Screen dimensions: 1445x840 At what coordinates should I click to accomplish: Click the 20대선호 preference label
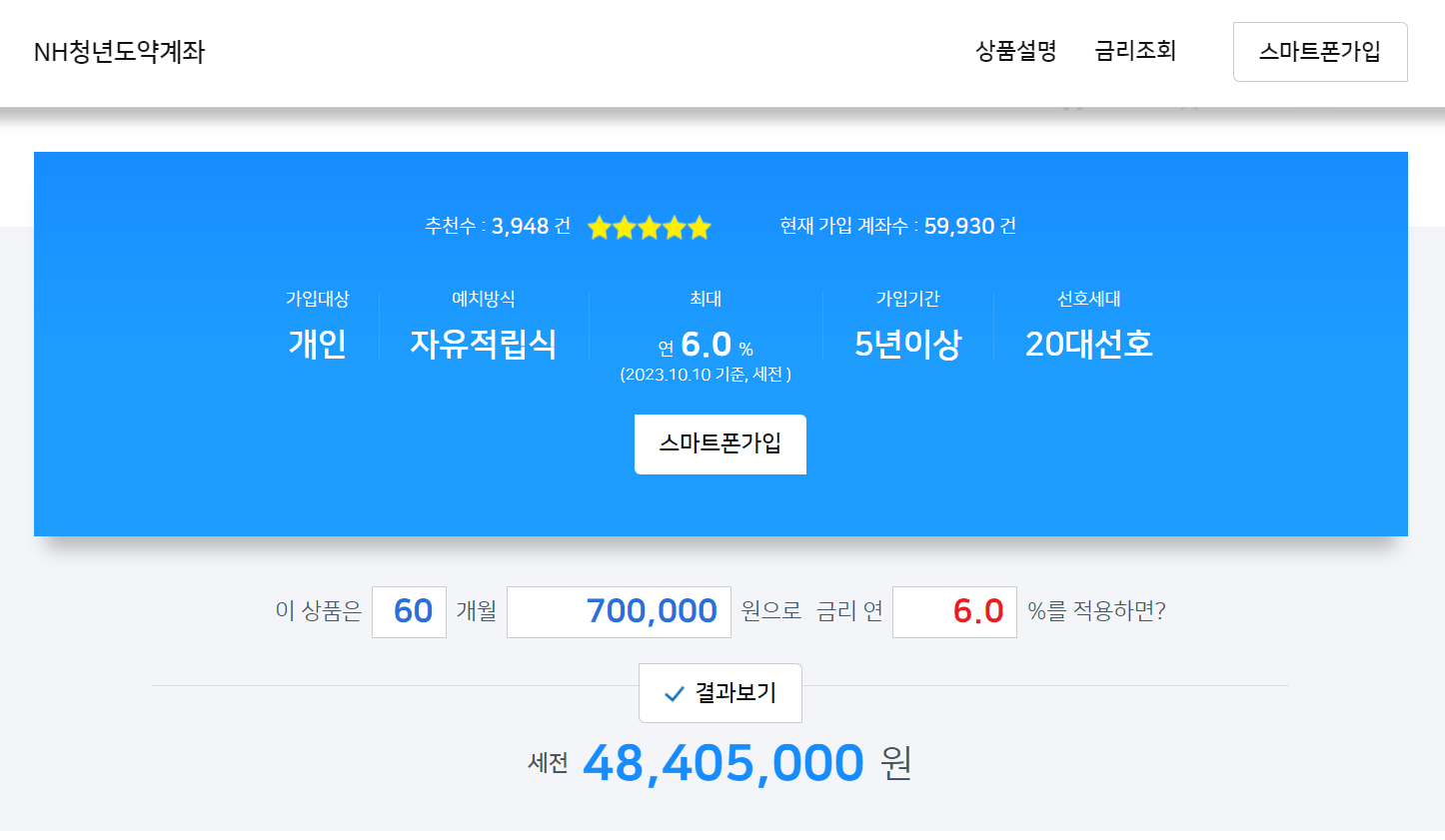click(1086, 343)
